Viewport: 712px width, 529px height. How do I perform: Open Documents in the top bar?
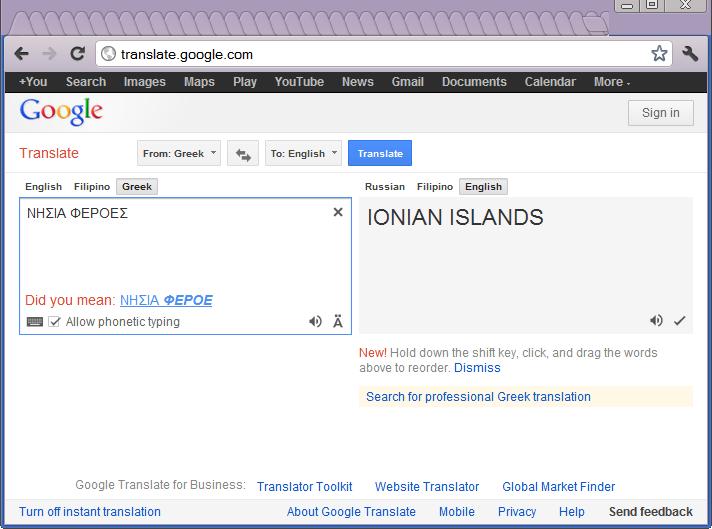(474, 82)
